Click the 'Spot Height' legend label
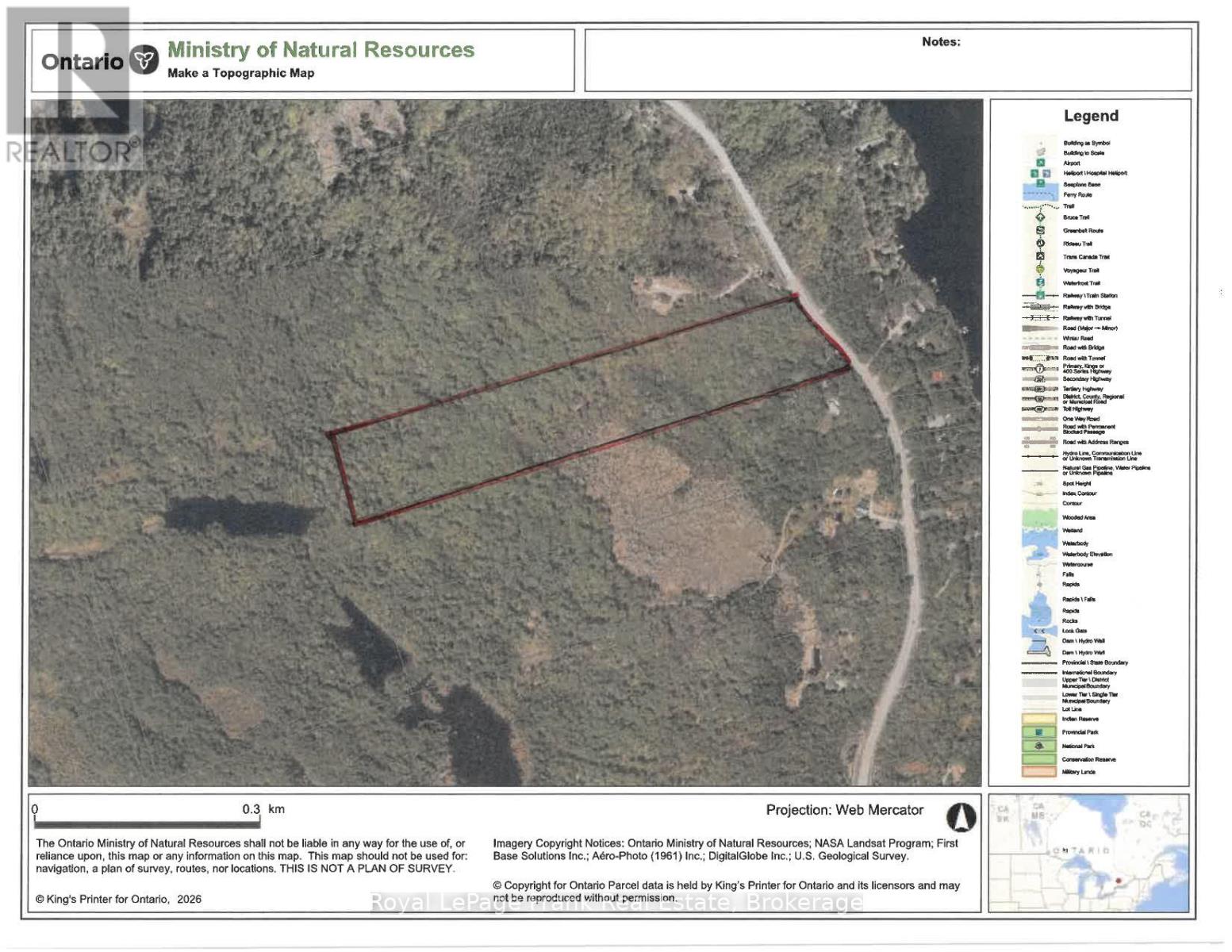The width and height of the screenshot is (1232, 952). [1077, 483]
